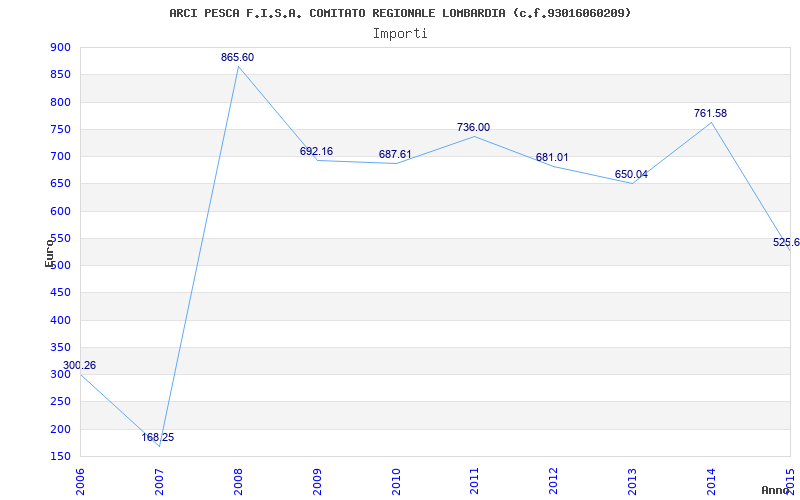Click the x-axis year 2009

316,482
